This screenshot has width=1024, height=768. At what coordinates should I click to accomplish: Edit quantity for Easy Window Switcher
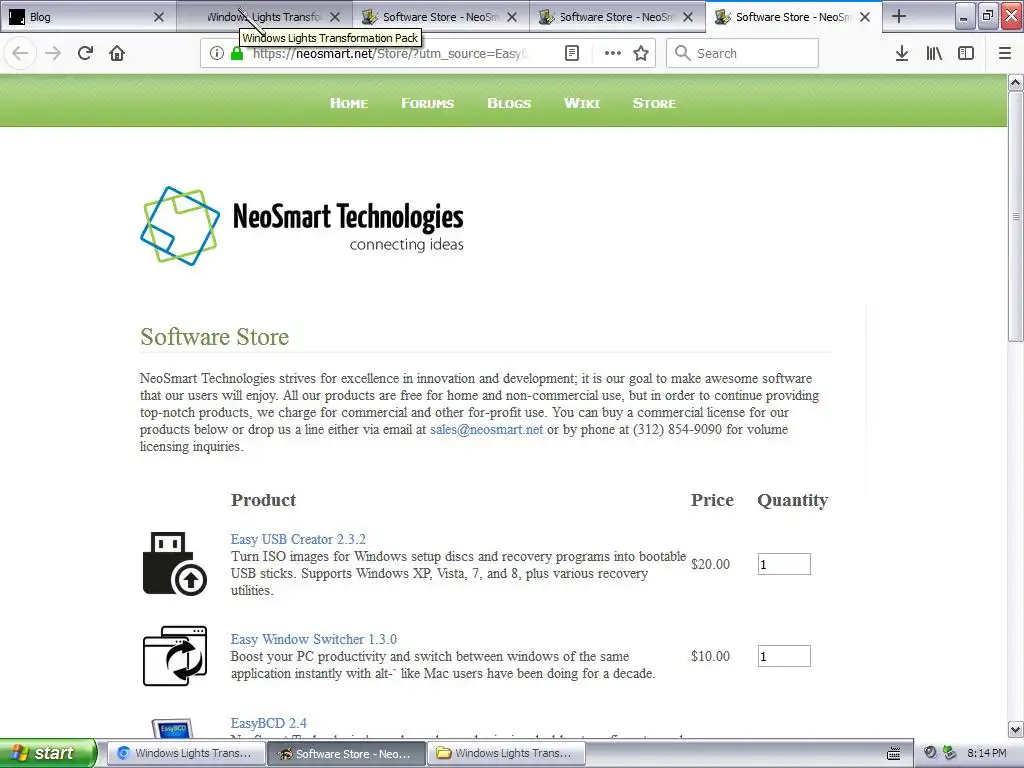click(784, 656)
